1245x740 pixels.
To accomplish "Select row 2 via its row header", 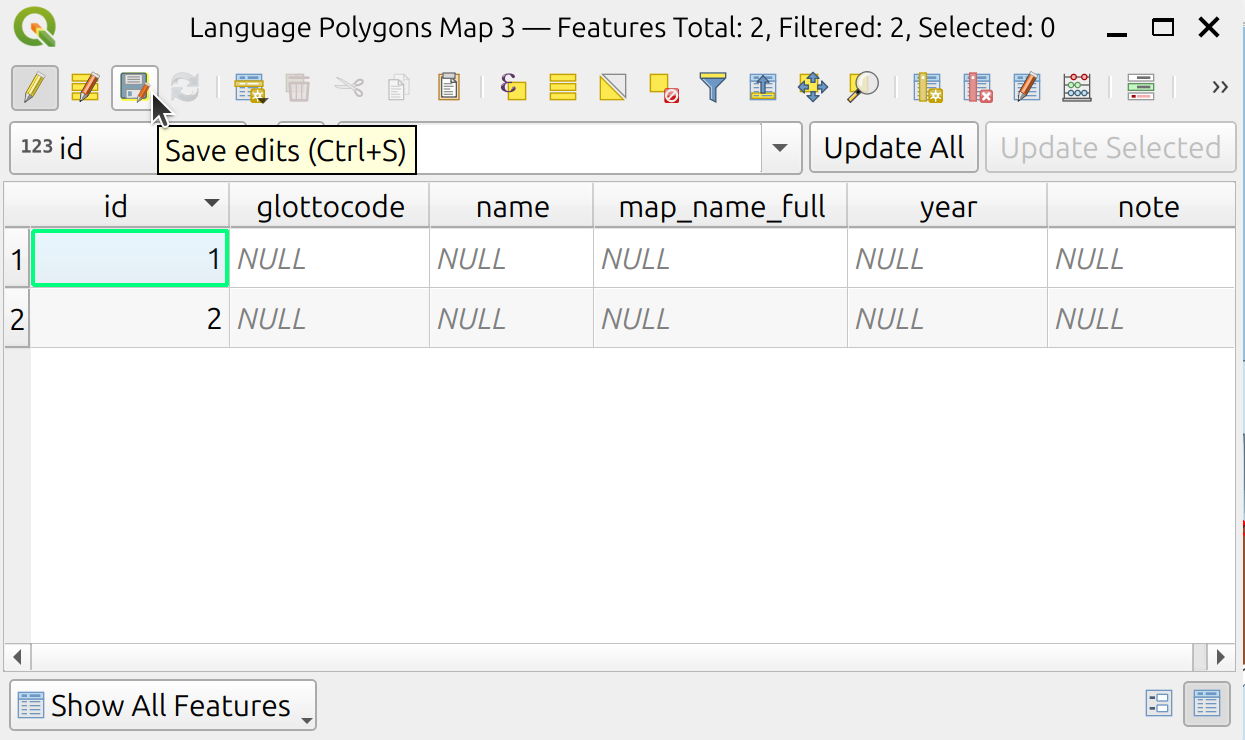I will point(17,319).
